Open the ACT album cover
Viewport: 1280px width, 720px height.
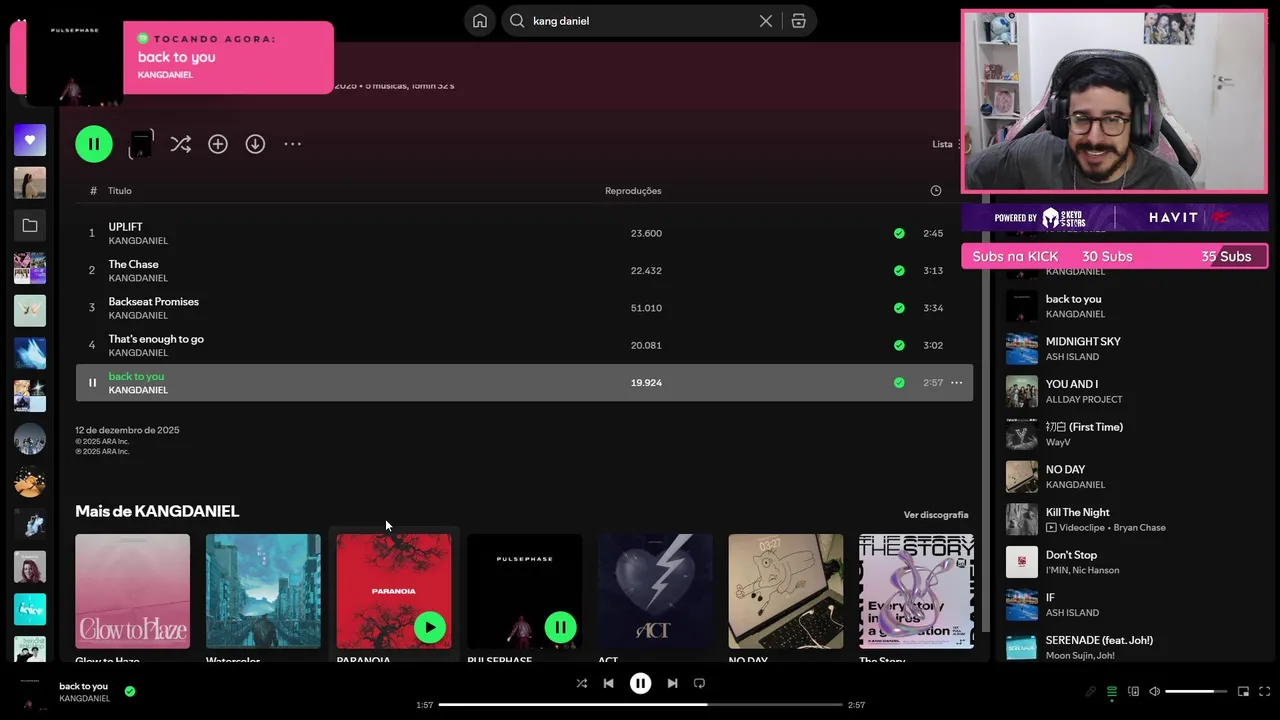pyautogui.click(x=655, y=591)
